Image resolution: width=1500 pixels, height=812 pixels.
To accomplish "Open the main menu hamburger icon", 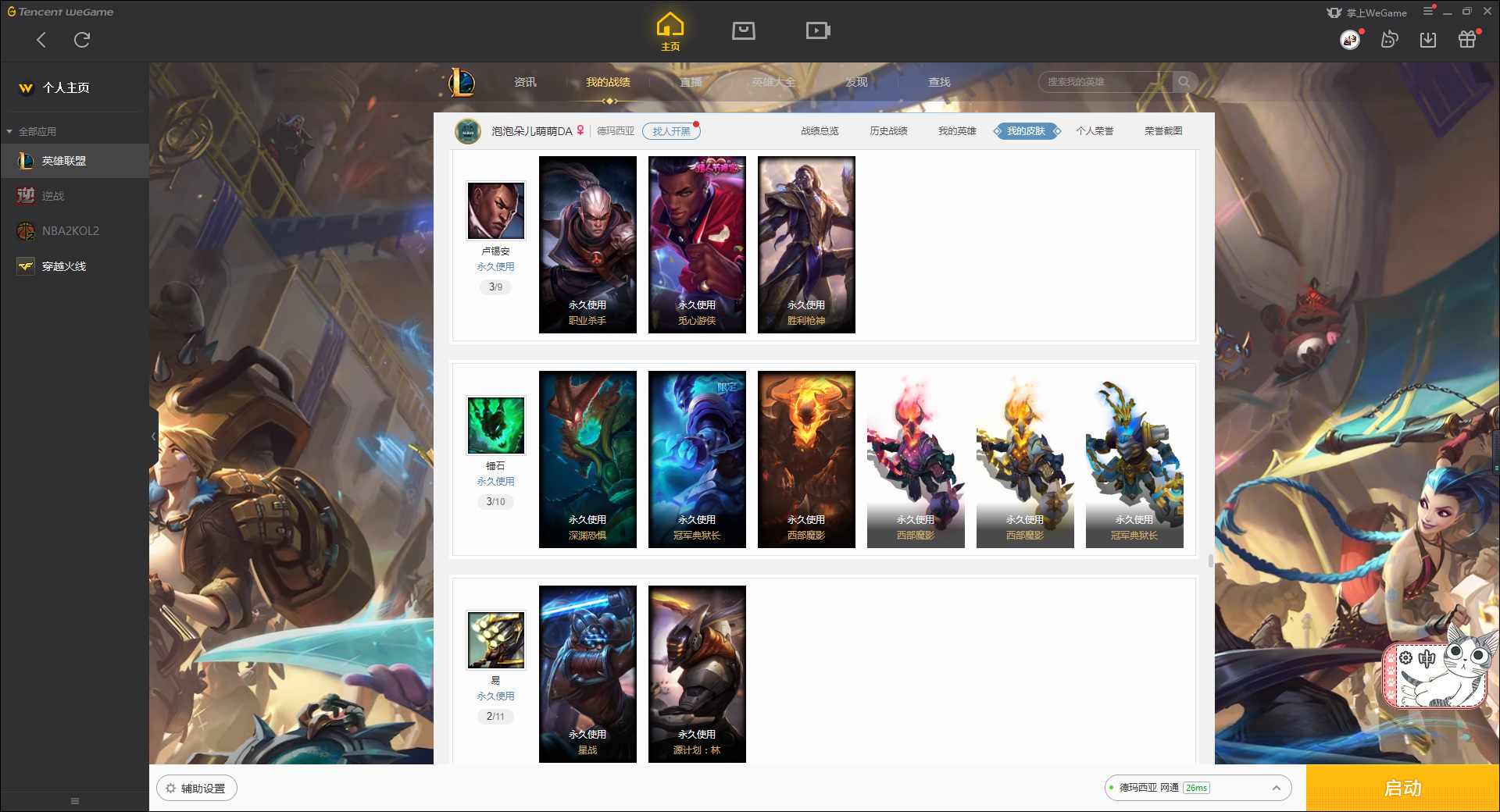I will click(x=1428, y=11).
